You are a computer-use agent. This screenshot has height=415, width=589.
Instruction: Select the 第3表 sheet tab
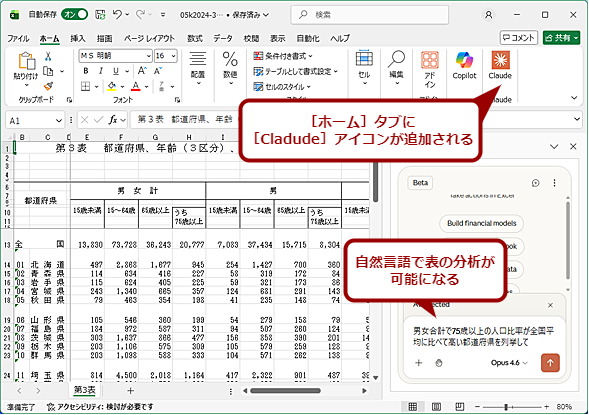[85, 390]
